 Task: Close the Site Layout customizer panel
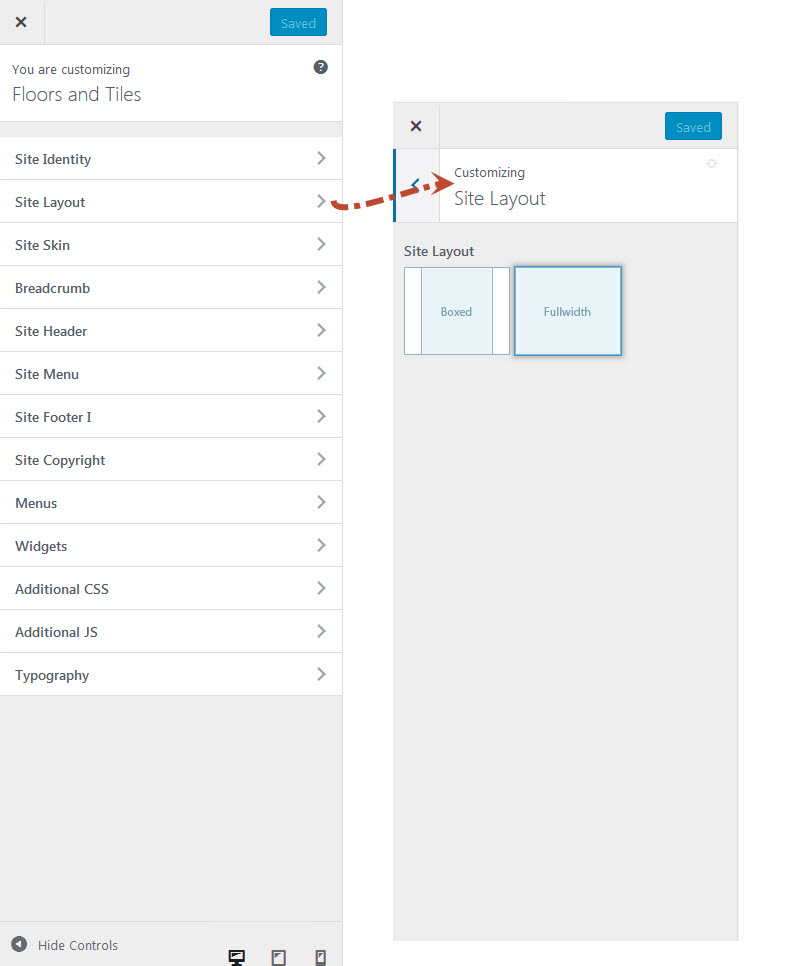click(x=416, y=126)
